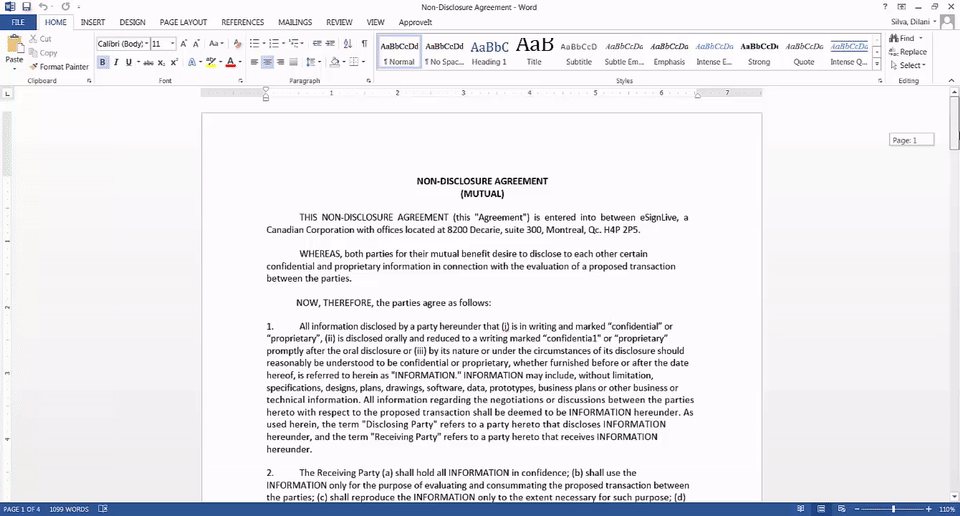Zoom out with the minus button
This screenshot has height=516, width=960.
857,509
